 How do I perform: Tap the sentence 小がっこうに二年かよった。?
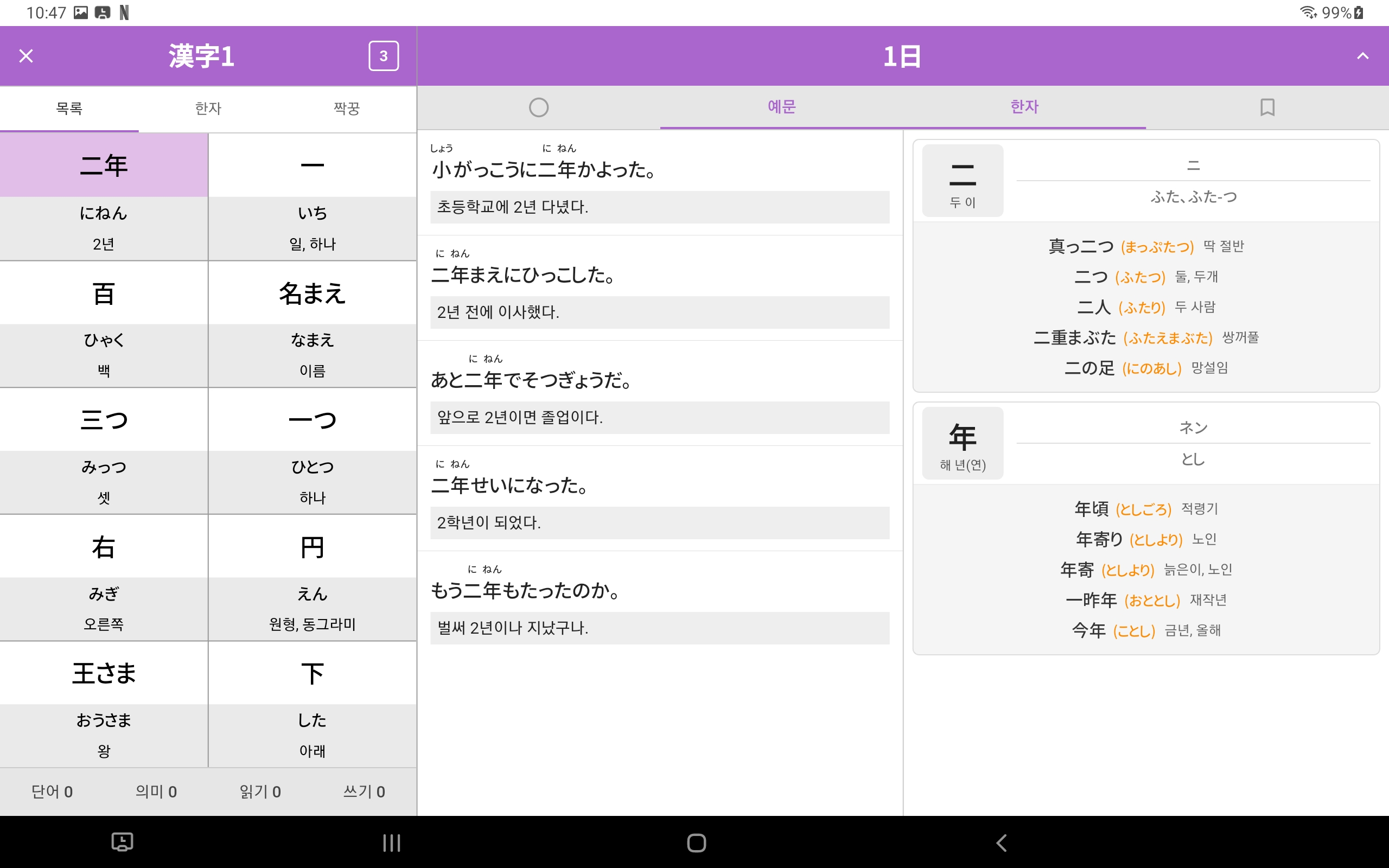coord(544,170)
